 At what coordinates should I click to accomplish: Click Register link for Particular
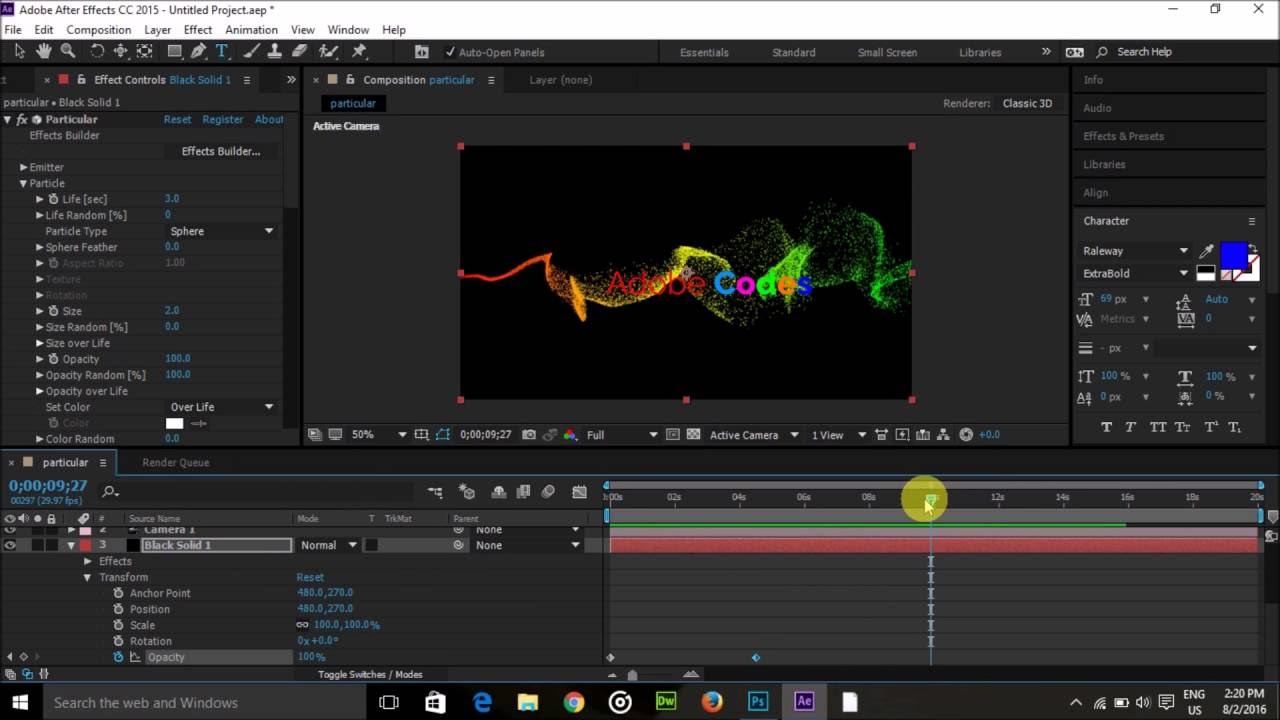[x=222, y=119]
